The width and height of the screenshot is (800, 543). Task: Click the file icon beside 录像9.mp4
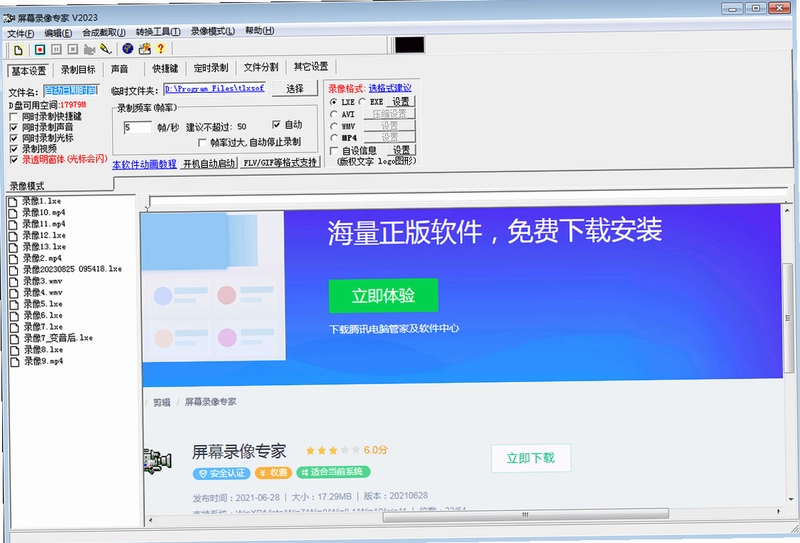click(x=15, y=362)
